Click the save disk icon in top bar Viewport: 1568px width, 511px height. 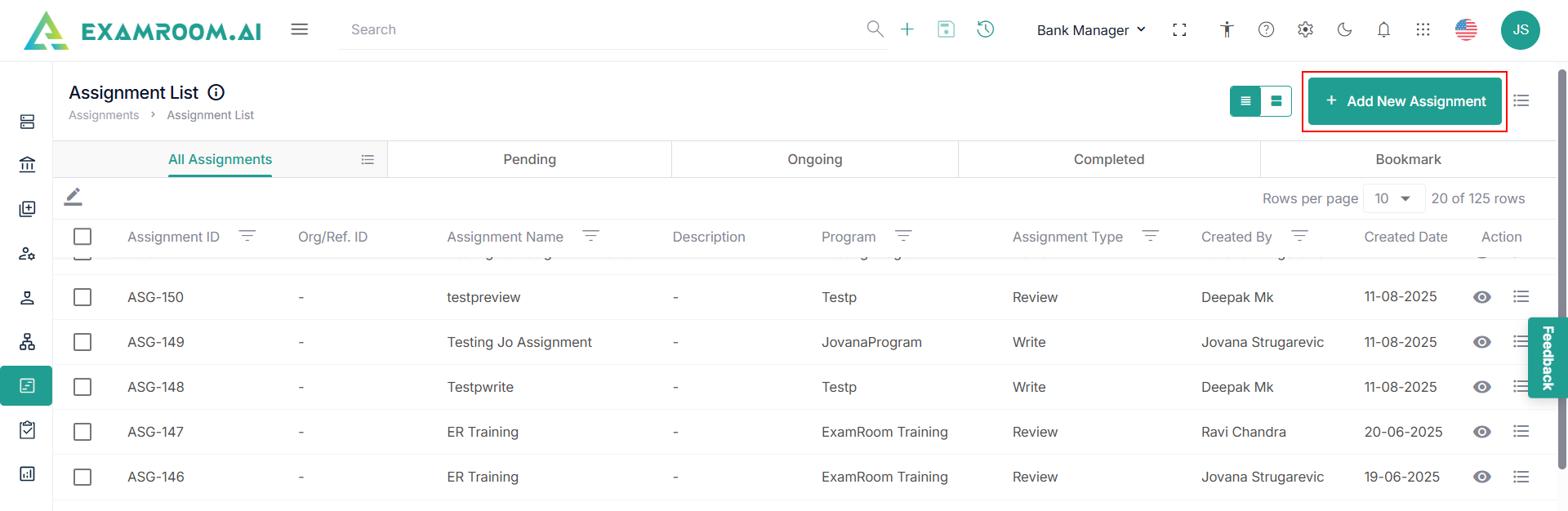946,29
